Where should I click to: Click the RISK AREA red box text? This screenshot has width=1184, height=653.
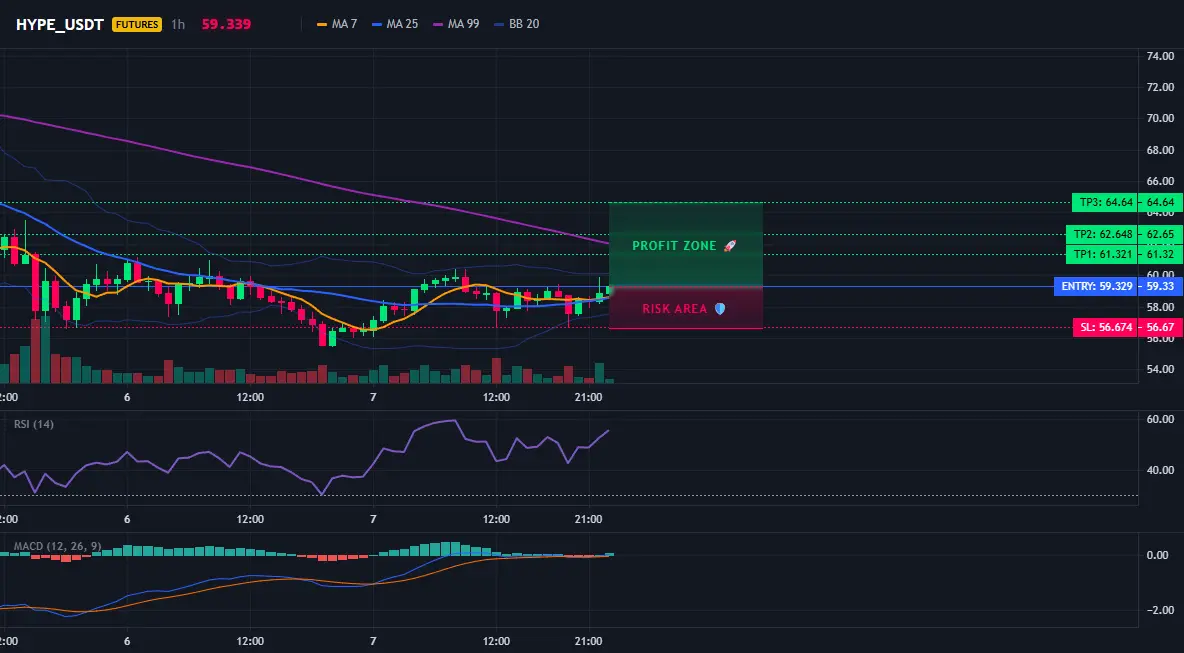coord(674,309)
